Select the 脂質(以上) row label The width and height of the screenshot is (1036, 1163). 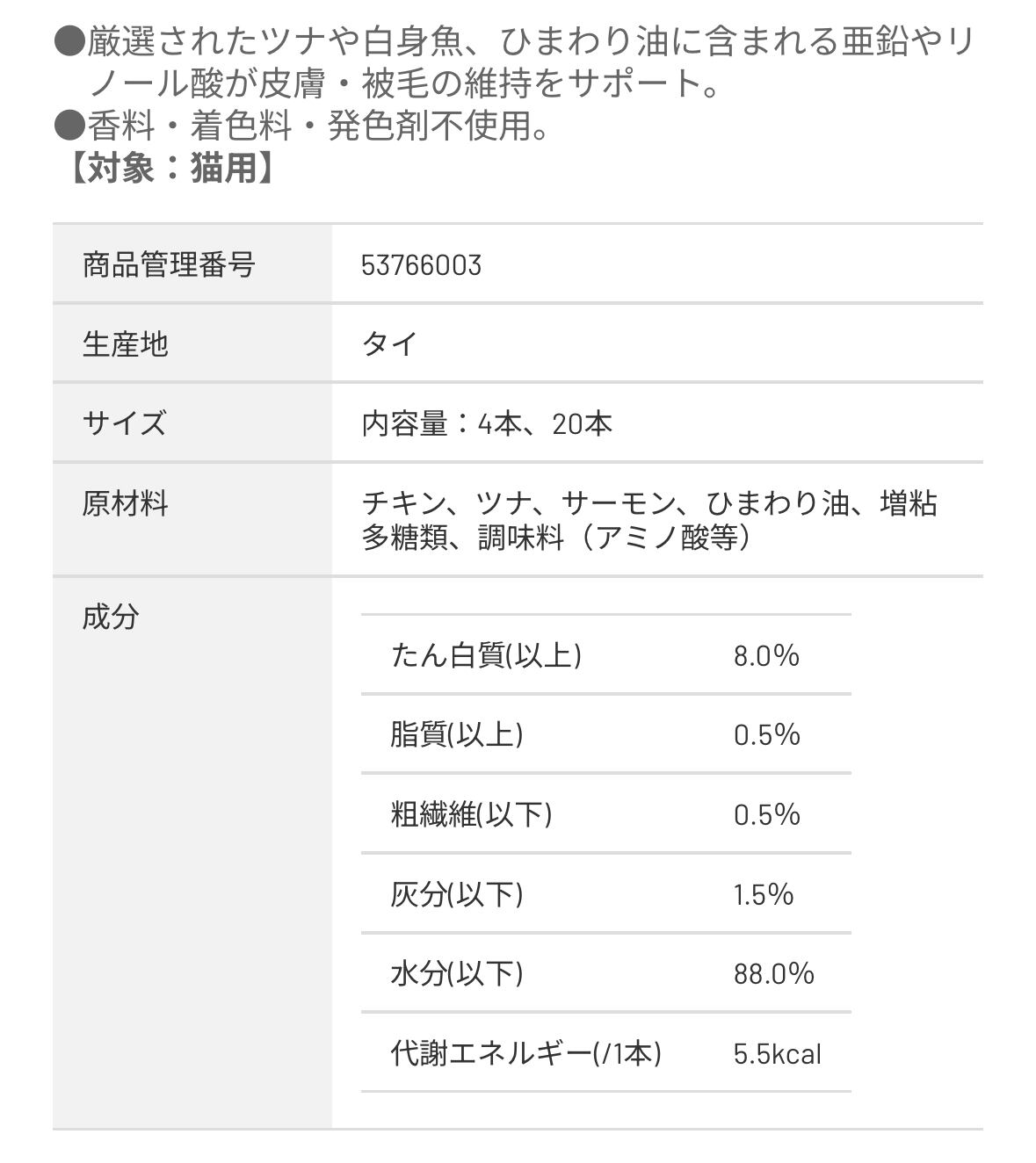(x=456, y=734)
